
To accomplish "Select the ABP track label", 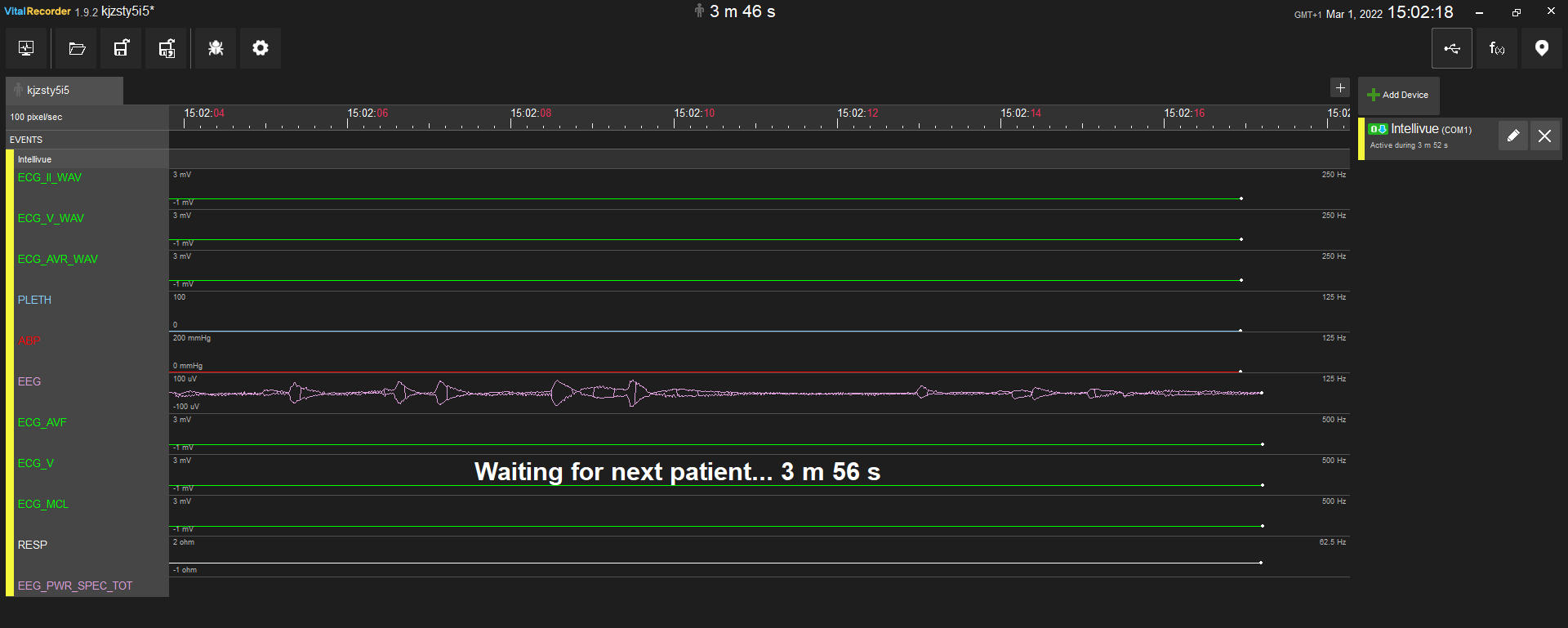I will coord(29,341).
